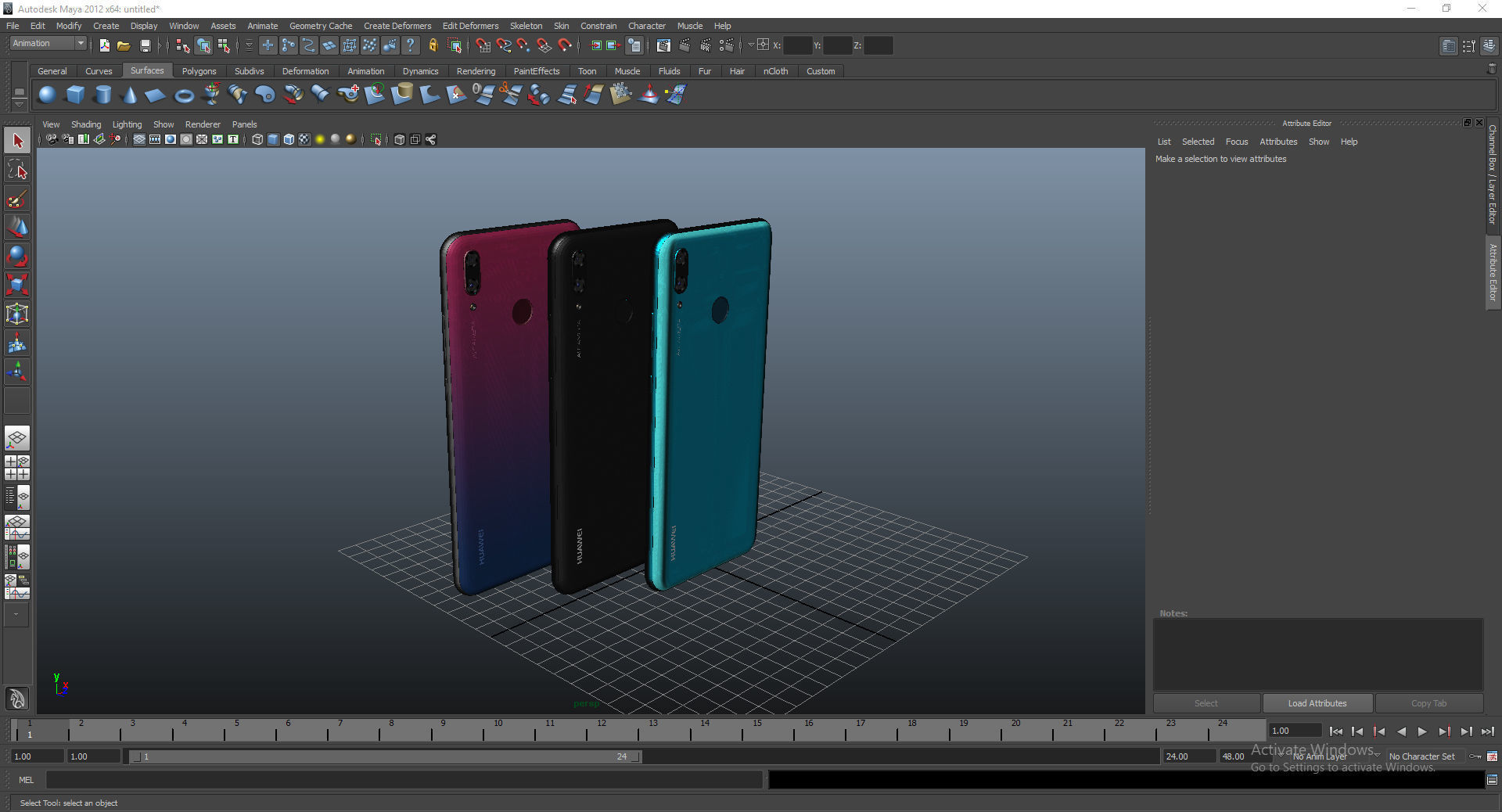This screenshot has height=812, width=1502.
Task: Click the New Scene icon
Action: pos(104,45)
